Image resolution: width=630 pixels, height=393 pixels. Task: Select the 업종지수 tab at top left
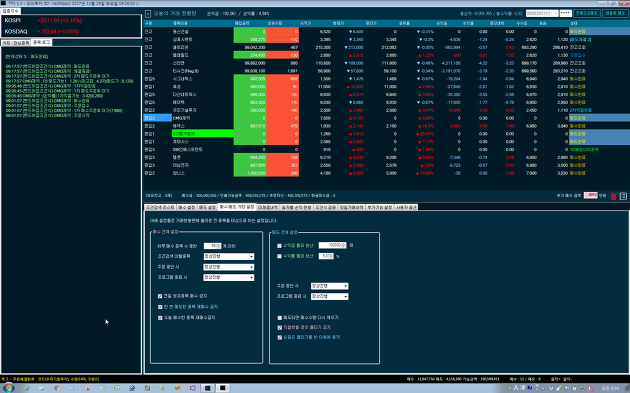[10, 11]
